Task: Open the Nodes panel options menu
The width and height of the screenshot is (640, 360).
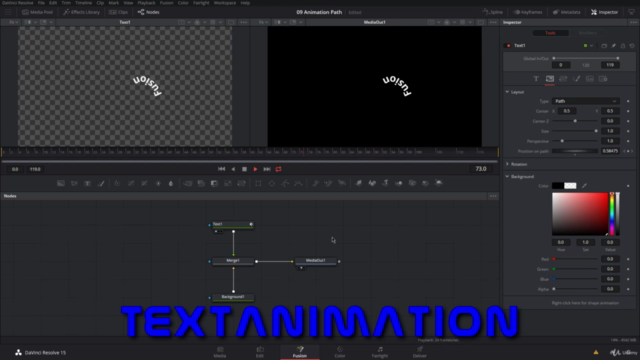Action: (493, 196)
